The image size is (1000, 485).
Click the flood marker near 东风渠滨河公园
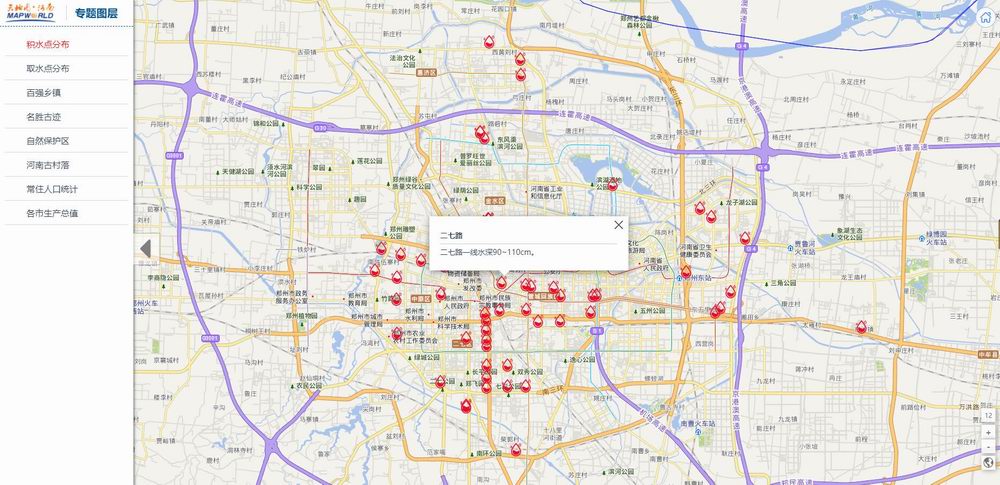click(478, 135)
